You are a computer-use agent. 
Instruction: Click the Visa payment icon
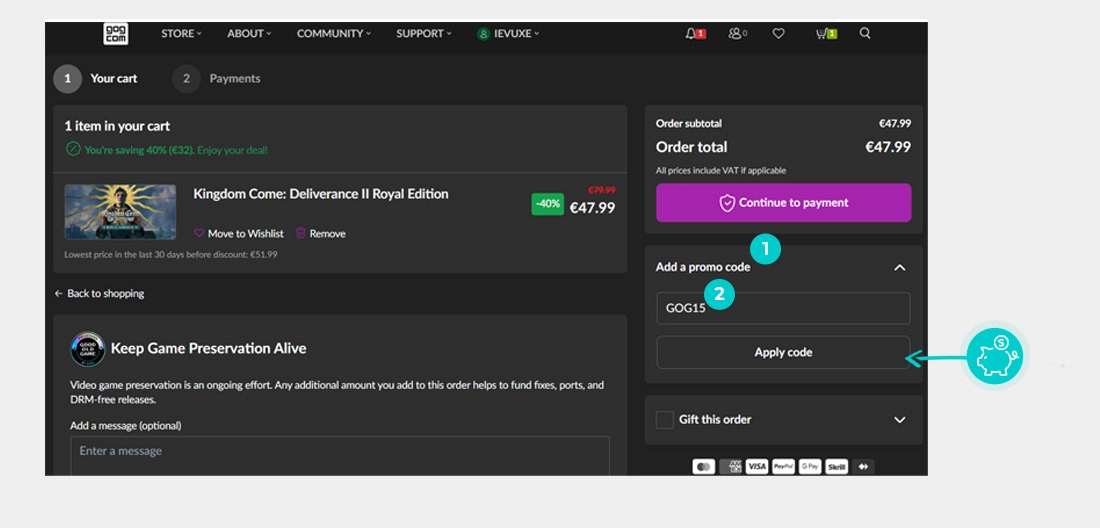point(756,466)
